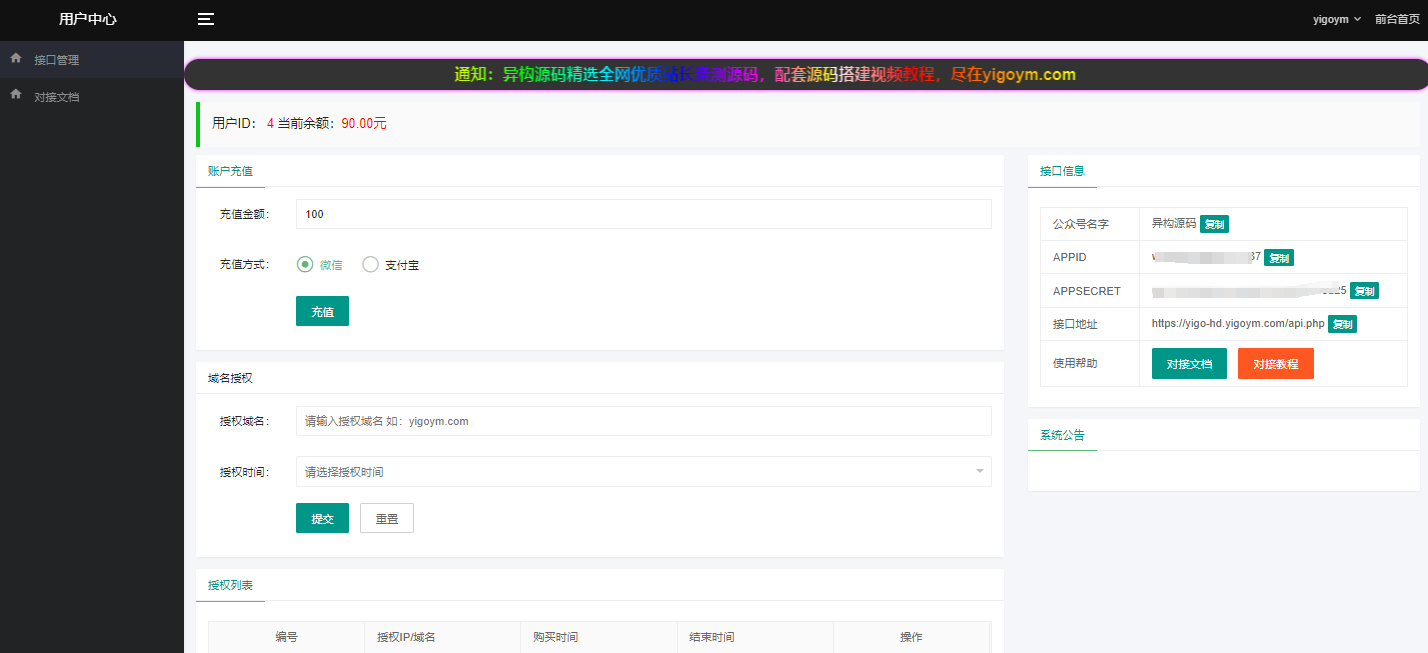
Task: Open 接口管理 in the sidebar
Action: click(56, 60)
